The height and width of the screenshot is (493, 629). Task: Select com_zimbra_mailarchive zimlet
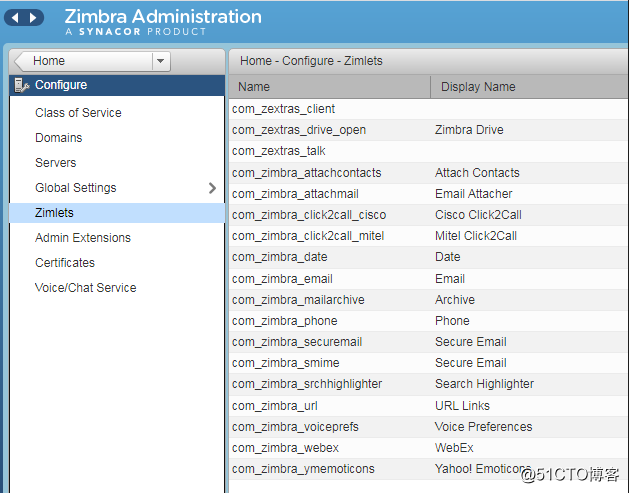pos(298,300)
